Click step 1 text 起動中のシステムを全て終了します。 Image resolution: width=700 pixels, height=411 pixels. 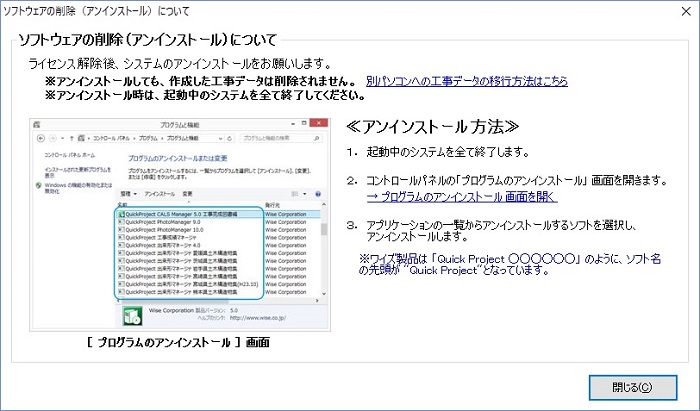click(447, 152)
